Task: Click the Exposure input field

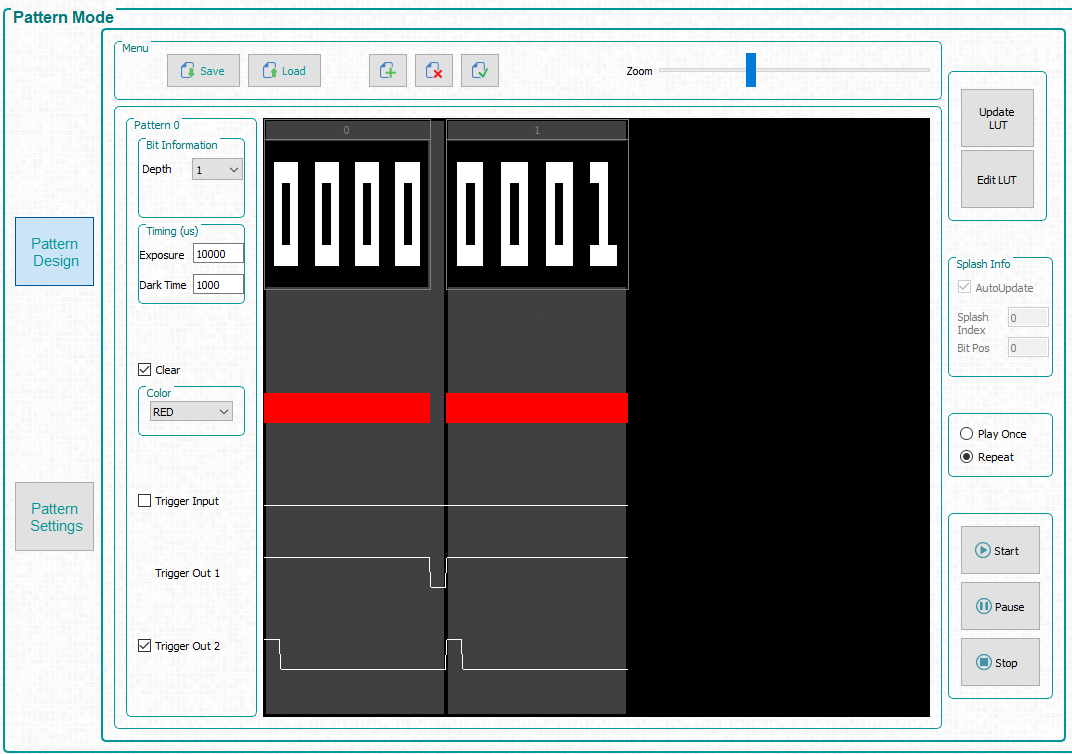Action: (x=218, y=254)
